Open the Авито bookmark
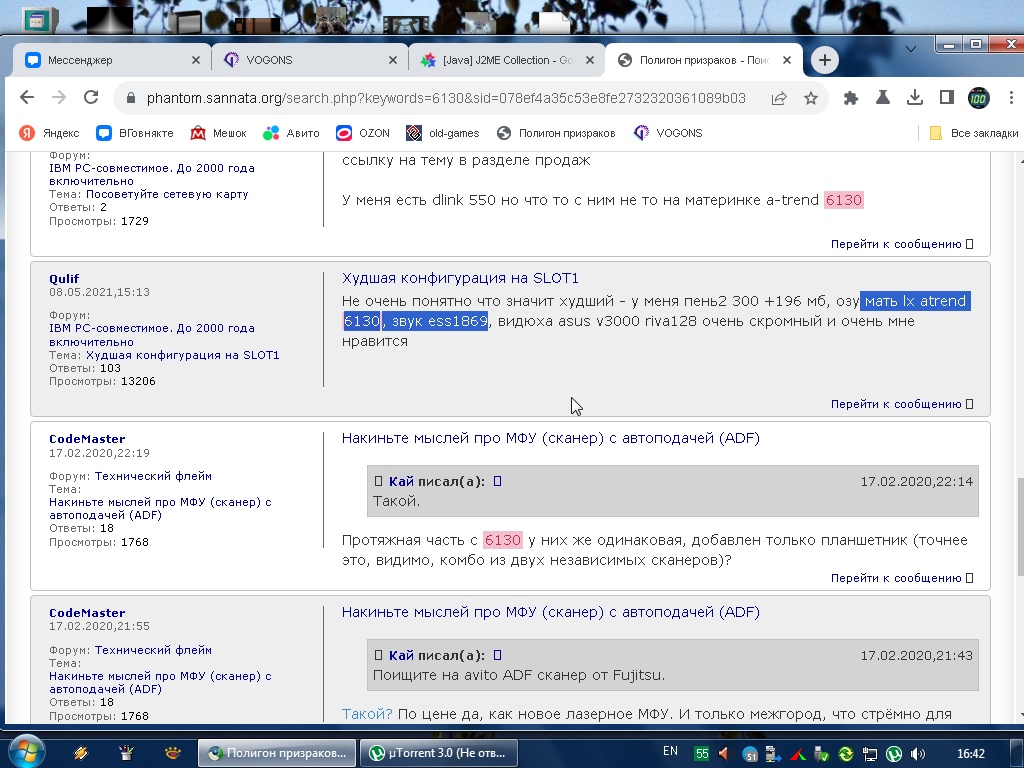This screenshot has width=1024, height=768. coord(291,133)
